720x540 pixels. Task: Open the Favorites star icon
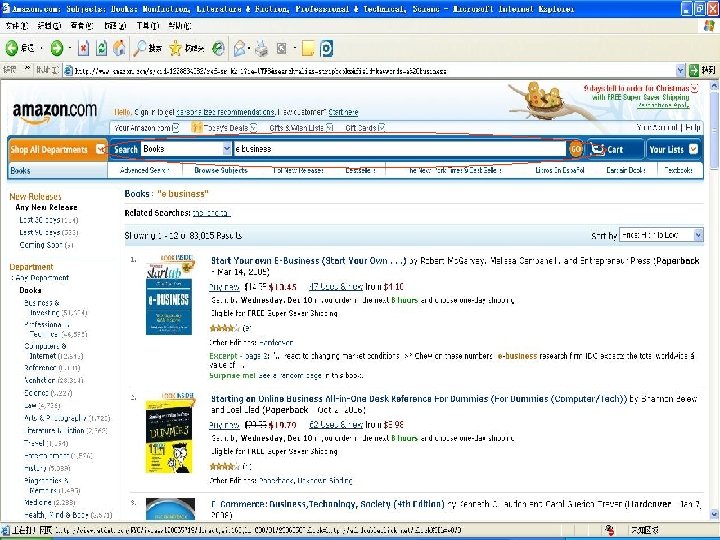[x=175, y=48]
